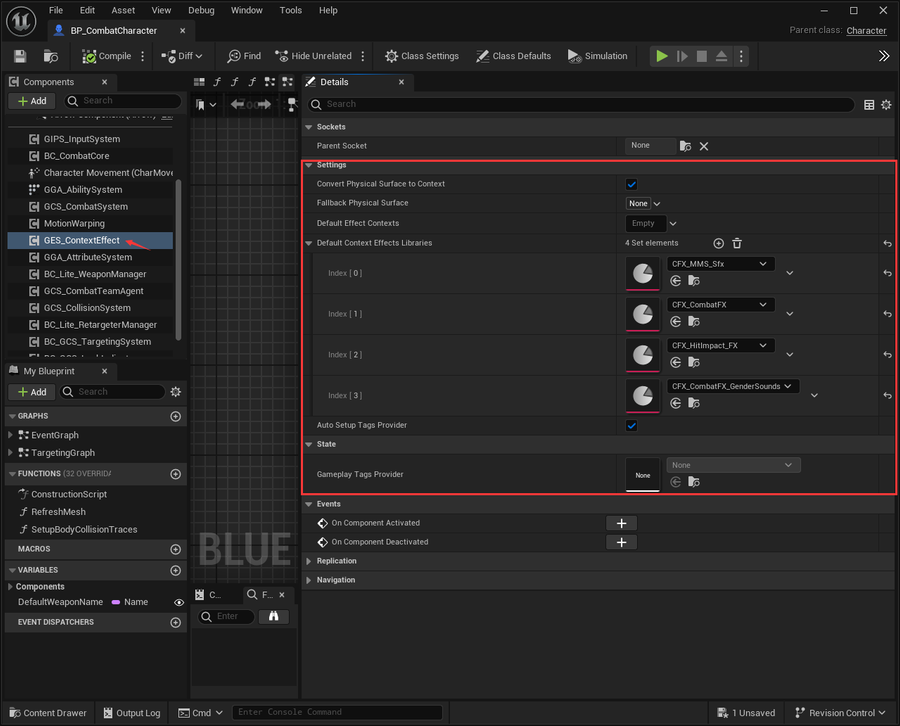
Task: Open the Fallback Physical Surface dropdown
Action: [x=643, y=204]
